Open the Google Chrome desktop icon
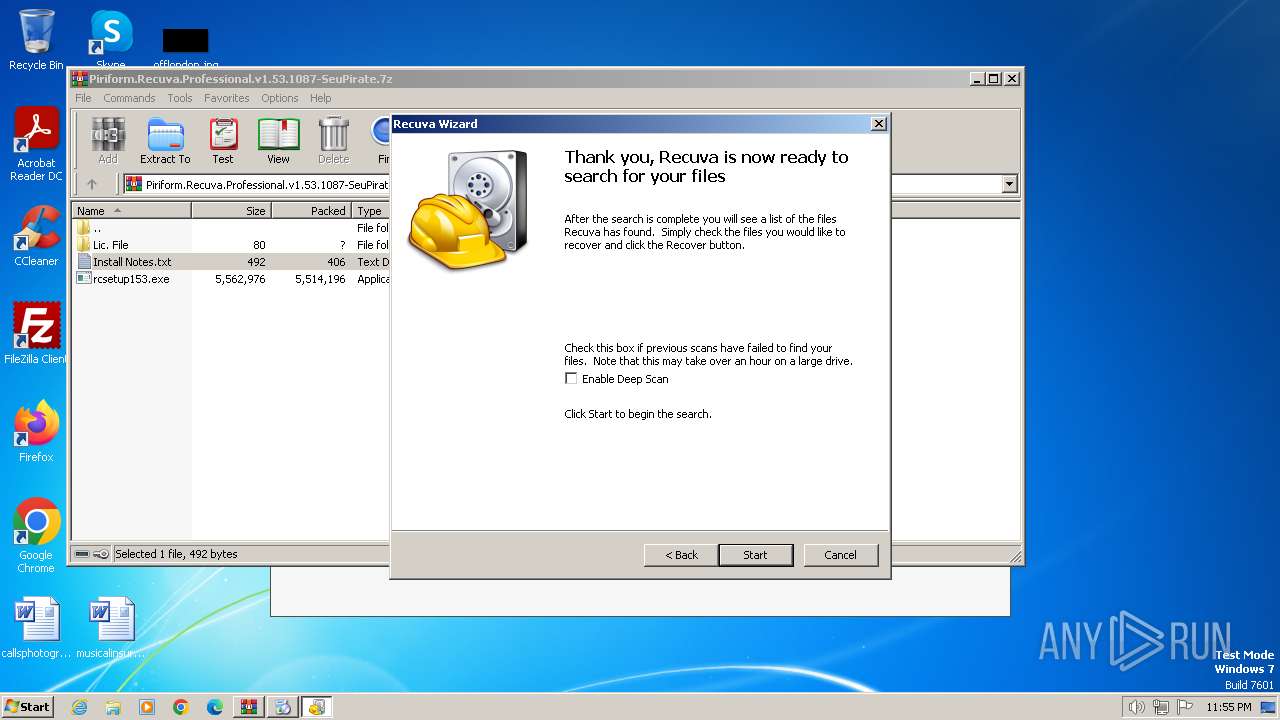The height and width of the screenshot is (720, 1280). pyautogui.click(x=36, y=536)
